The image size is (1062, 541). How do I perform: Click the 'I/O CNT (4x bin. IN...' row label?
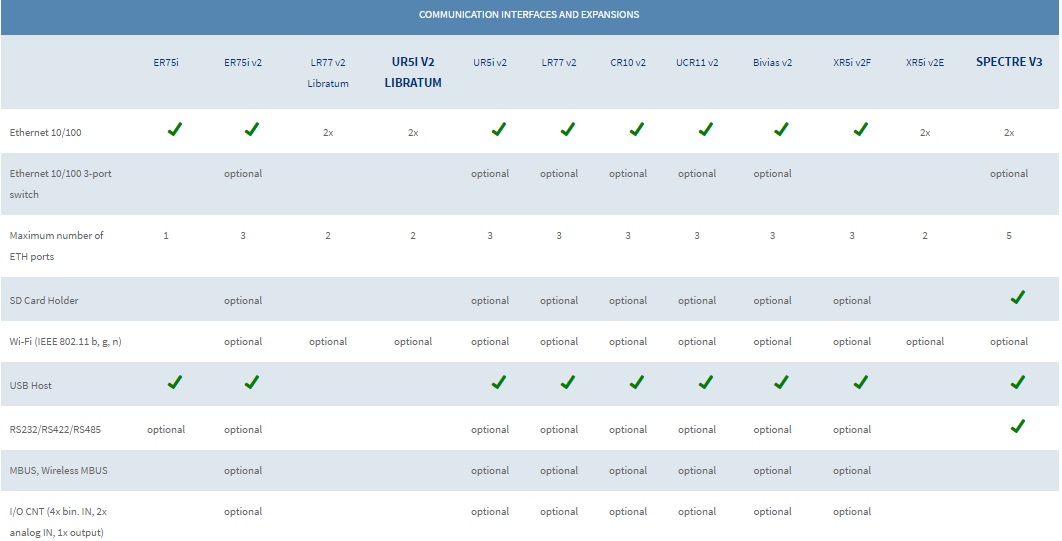coord(59,522)
